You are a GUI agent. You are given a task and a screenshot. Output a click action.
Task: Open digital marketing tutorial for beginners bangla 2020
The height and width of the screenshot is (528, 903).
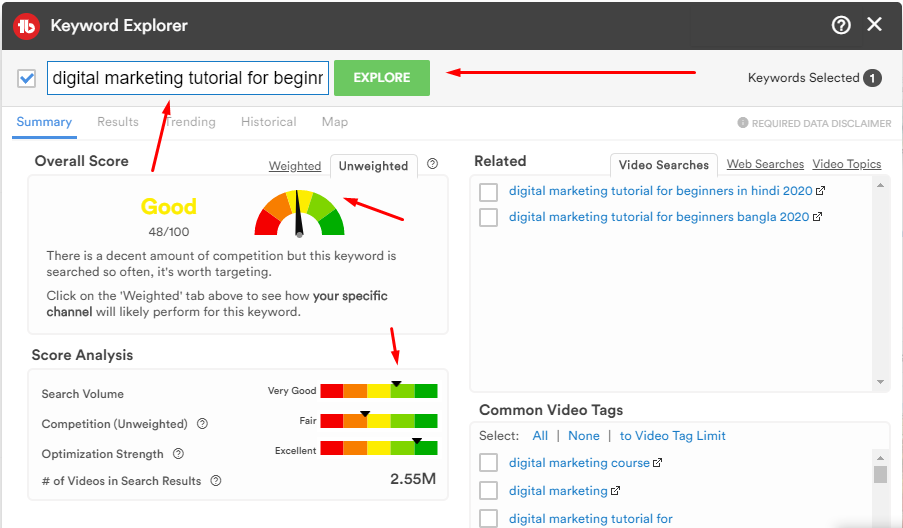pyautogui.click(x=659, y=217)
